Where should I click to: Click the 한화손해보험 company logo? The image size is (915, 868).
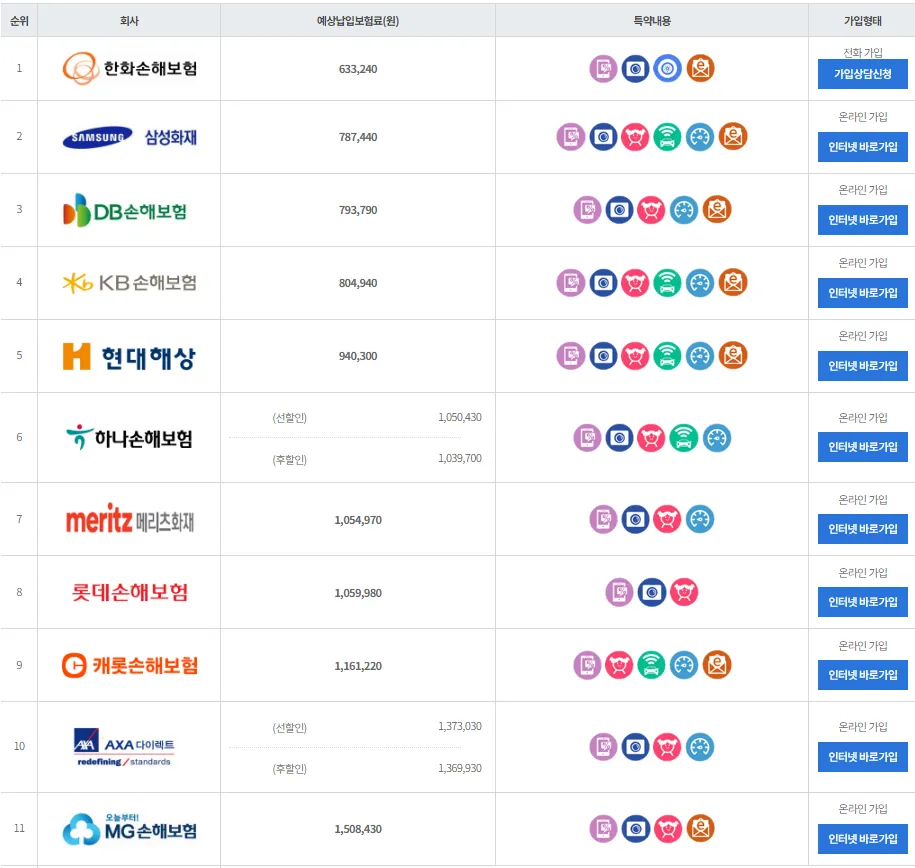pyautogui.click(x=130, y=68)
